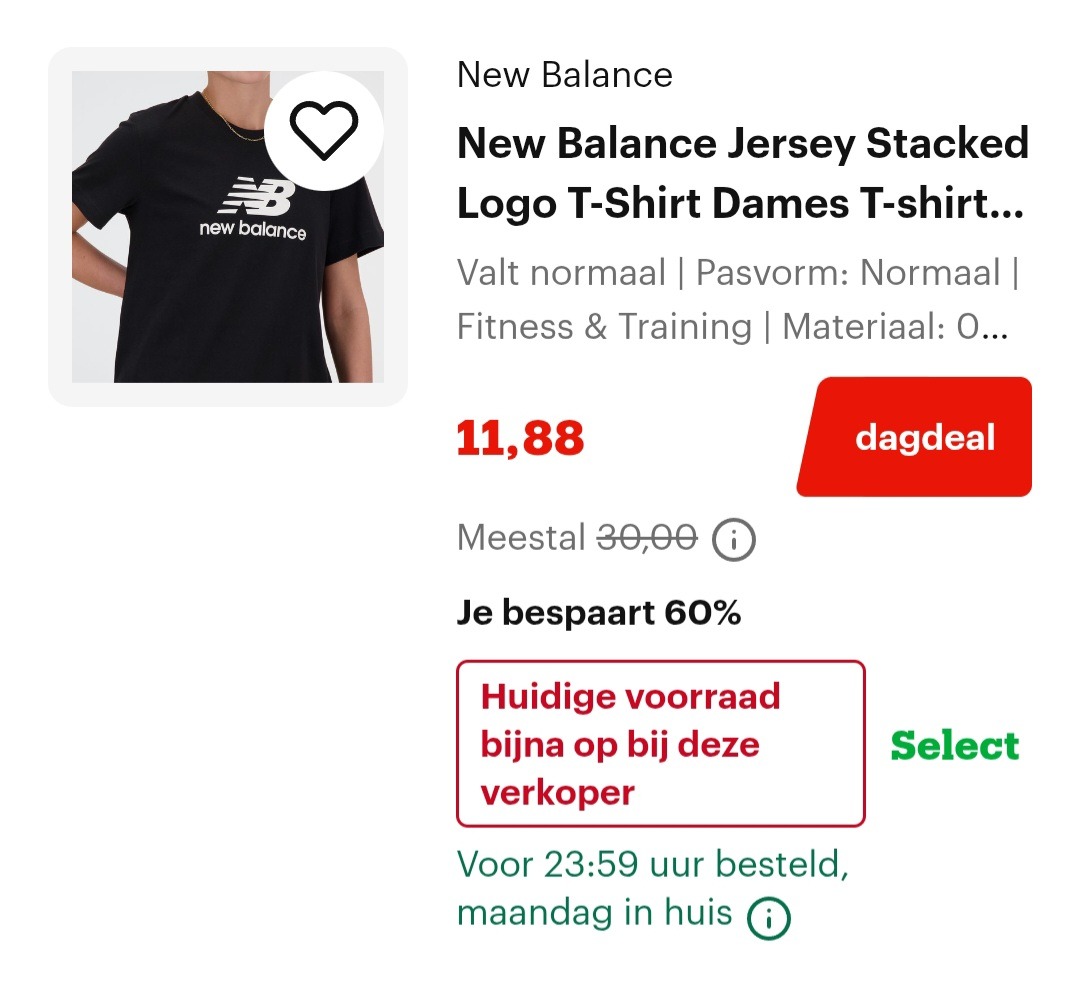Open price history via the grey info icon
This screenshot has height=982, width=1080.
tap(735, 539)
